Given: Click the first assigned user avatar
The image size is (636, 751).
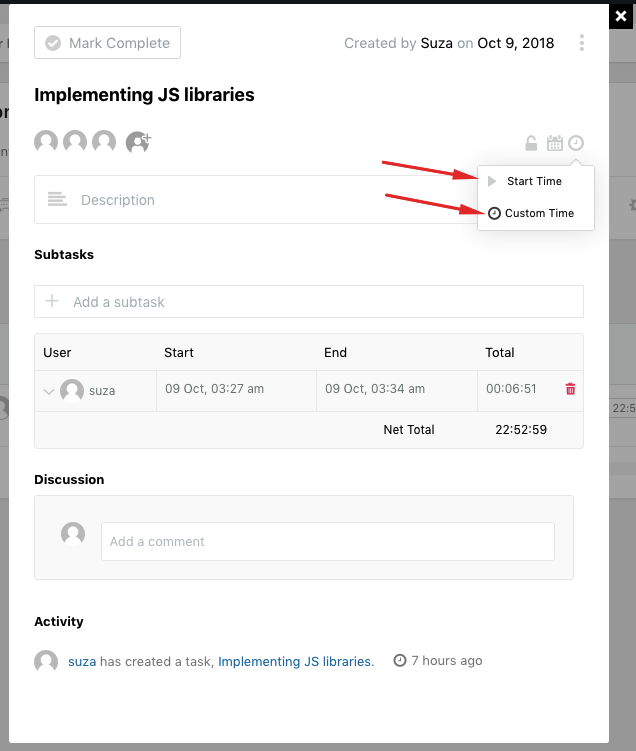Looking at the screenshot, I should click(x=46, y=142).
